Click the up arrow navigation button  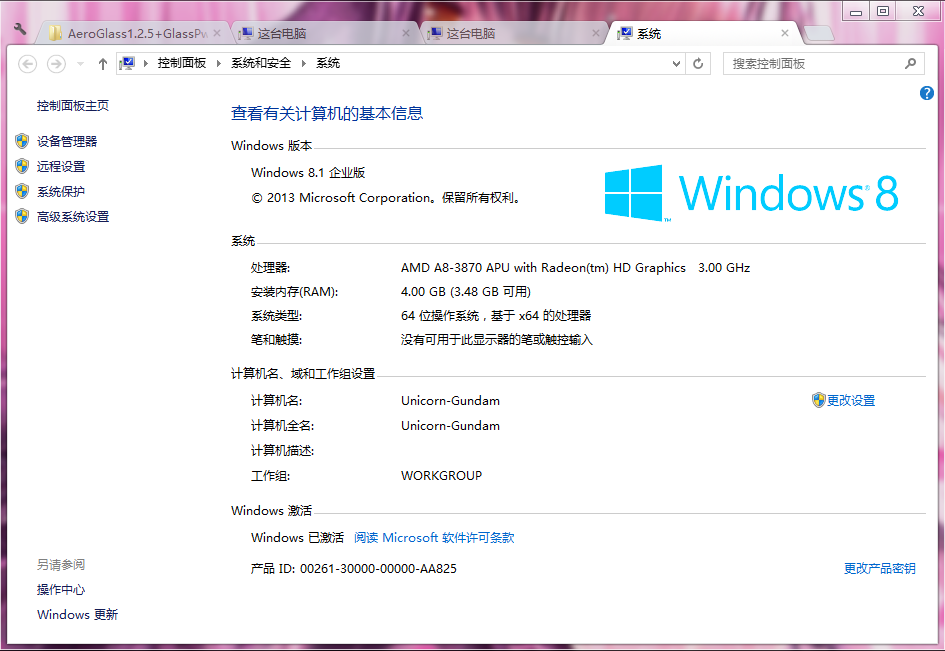102,64
